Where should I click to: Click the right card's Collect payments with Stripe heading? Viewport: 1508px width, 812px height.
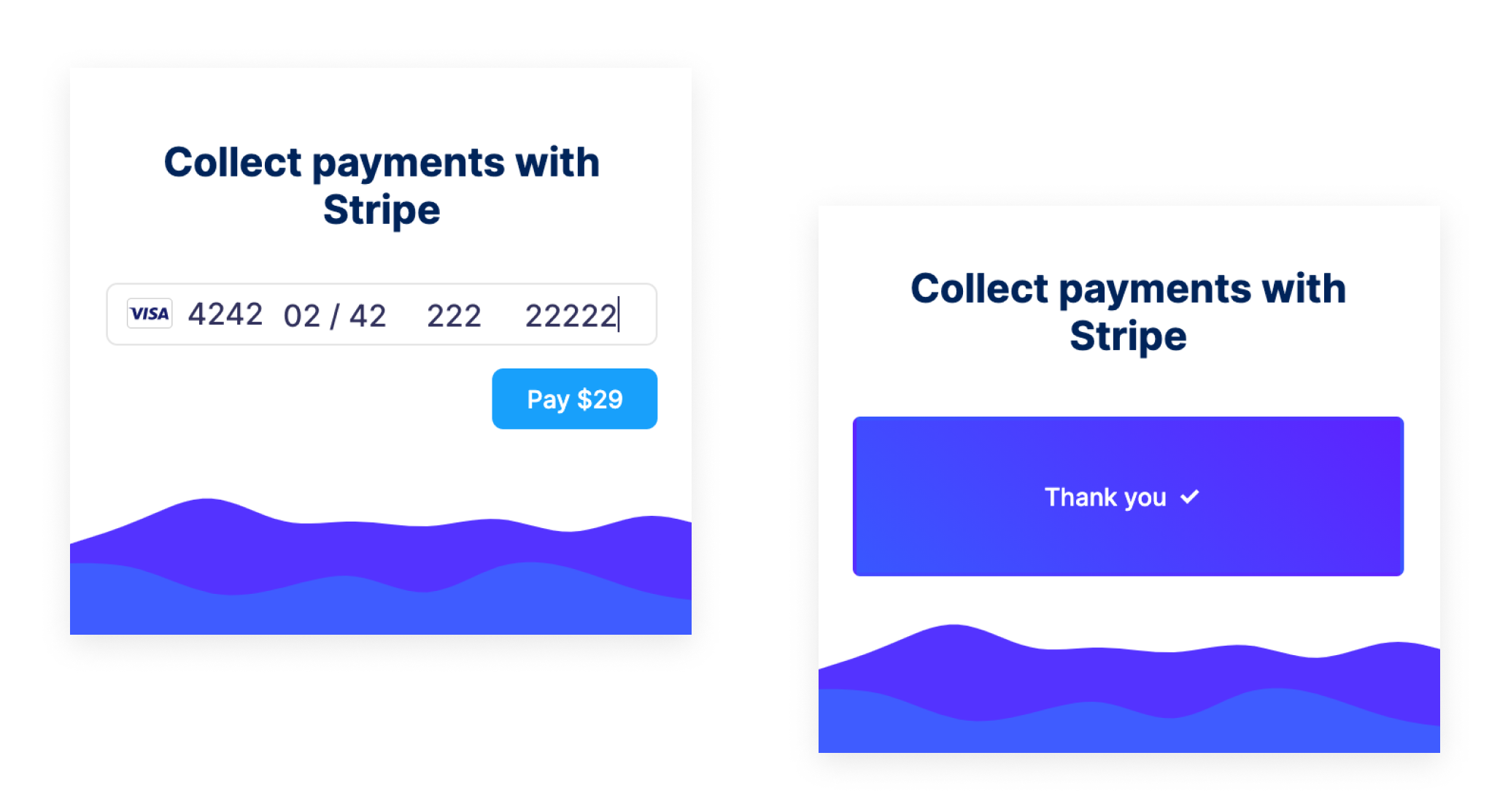point(1128,312)
